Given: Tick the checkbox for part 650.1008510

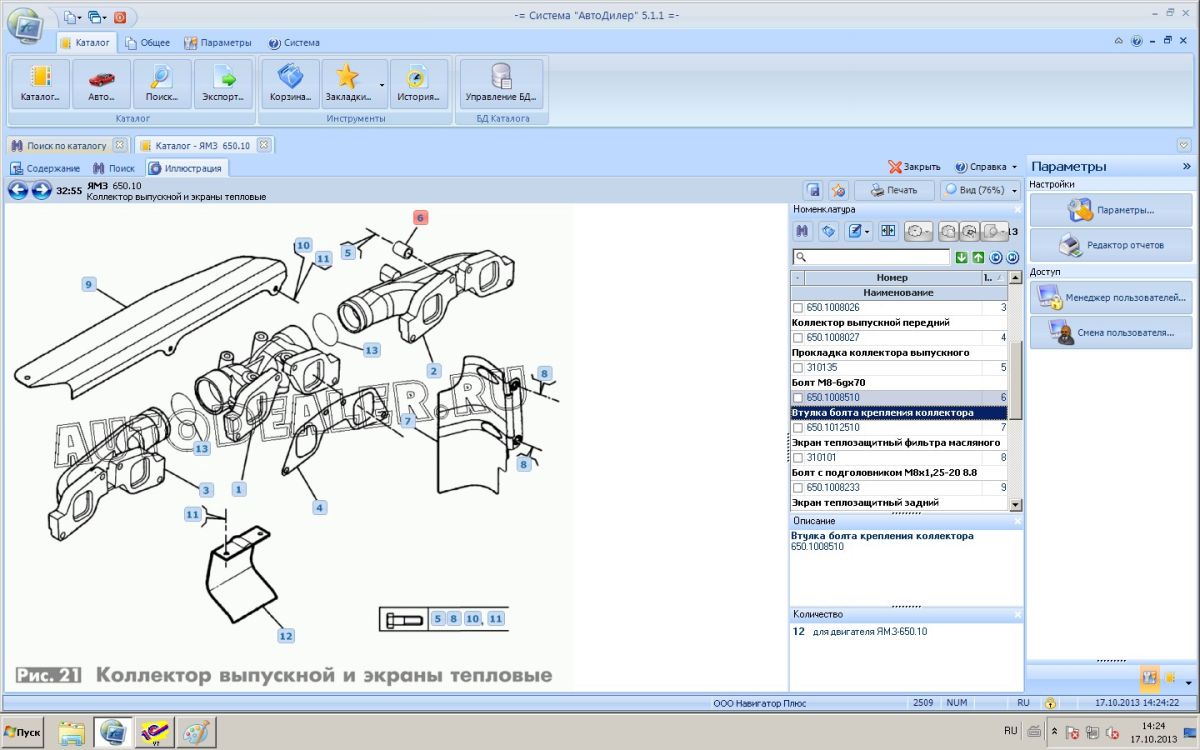Looking at the screenshot, I should (797, 398).
